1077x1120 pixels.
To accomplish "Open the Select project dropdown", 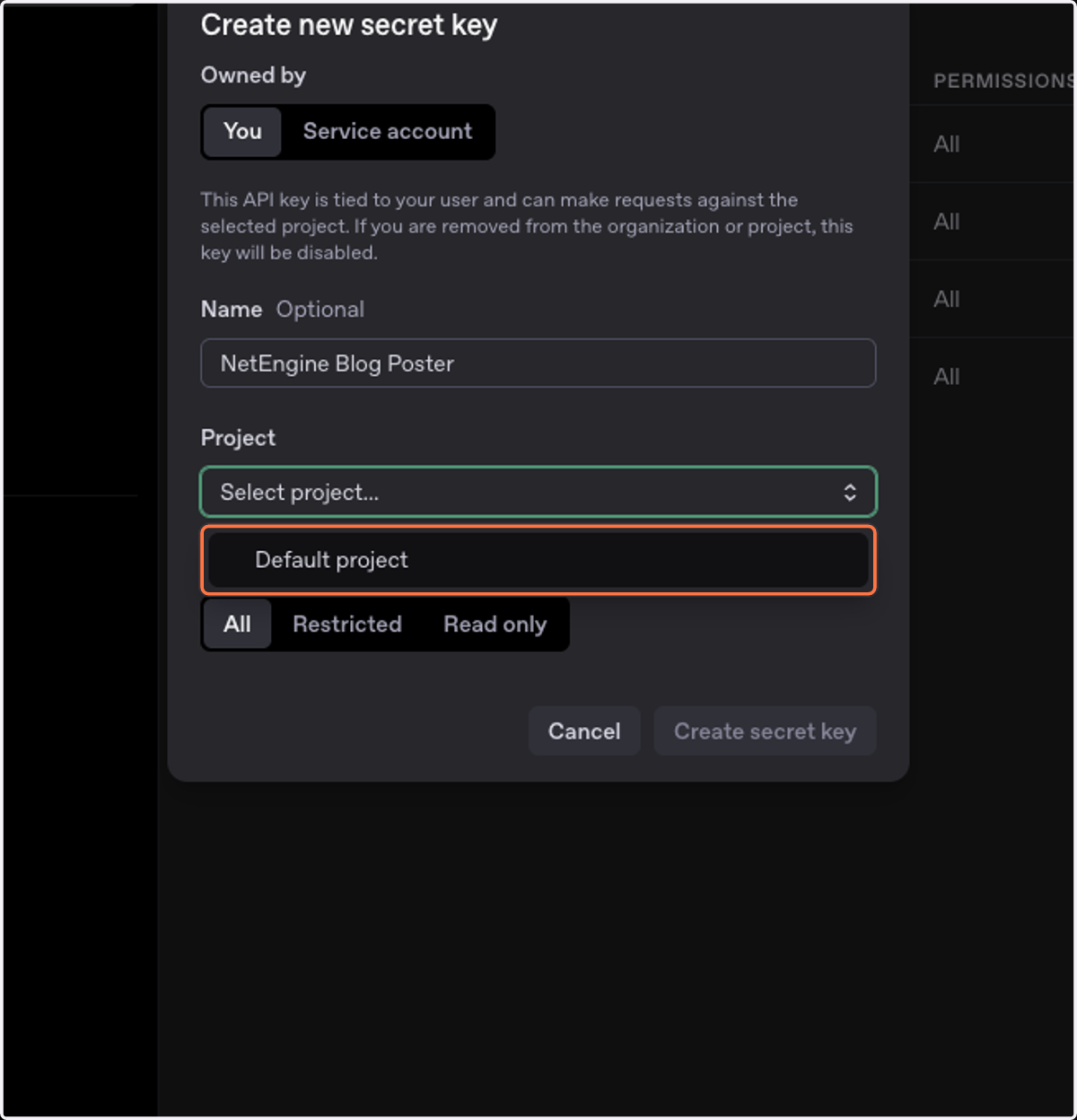I will tap(538, 492).
